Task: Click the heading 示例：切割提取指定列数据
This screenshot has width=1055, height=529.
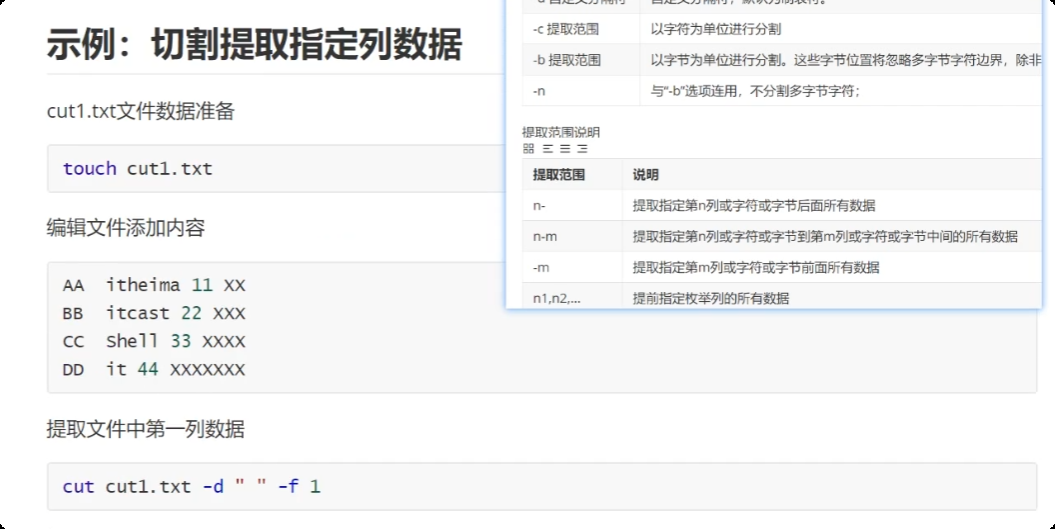Action: point(254,44)
